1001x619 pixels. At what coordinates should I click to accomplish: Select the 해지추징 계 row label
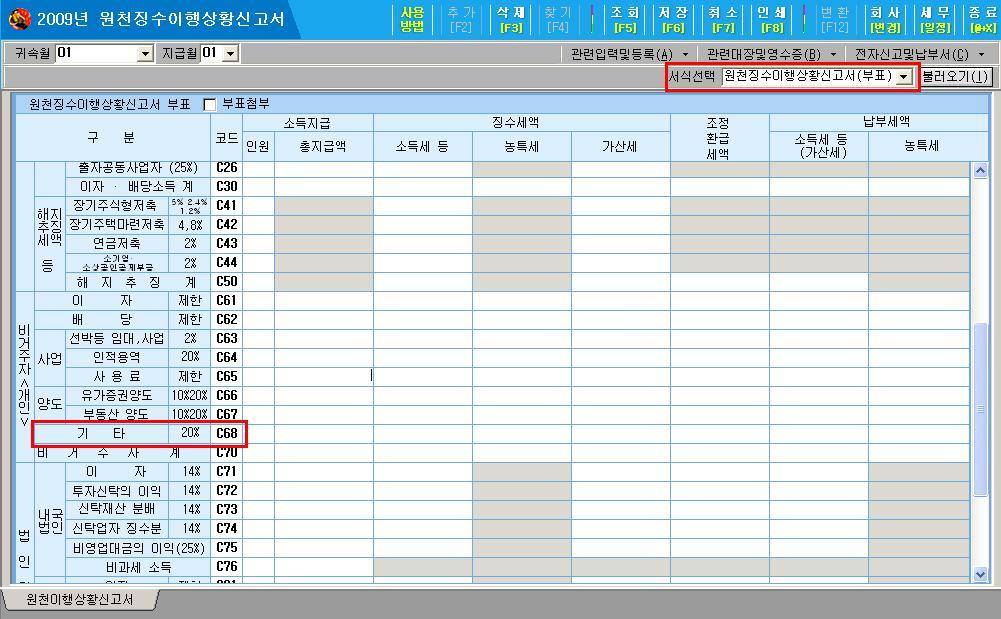point(137,281)
